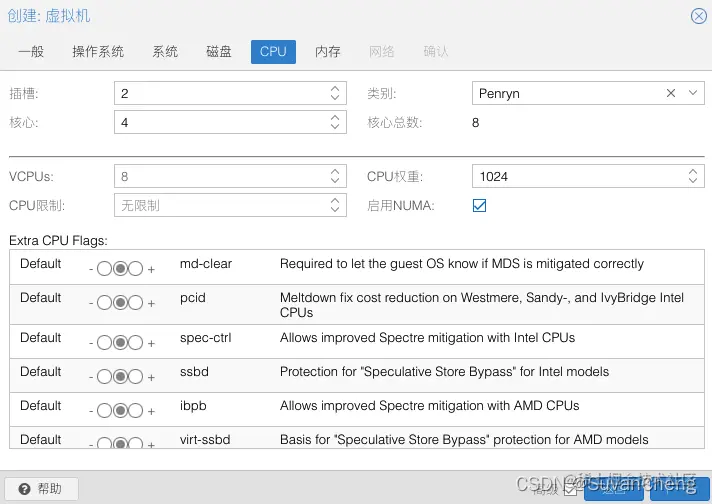
Task: Increase CPU权重 with the up arrow
Action: pyautogui.click(x=692, y=172)
